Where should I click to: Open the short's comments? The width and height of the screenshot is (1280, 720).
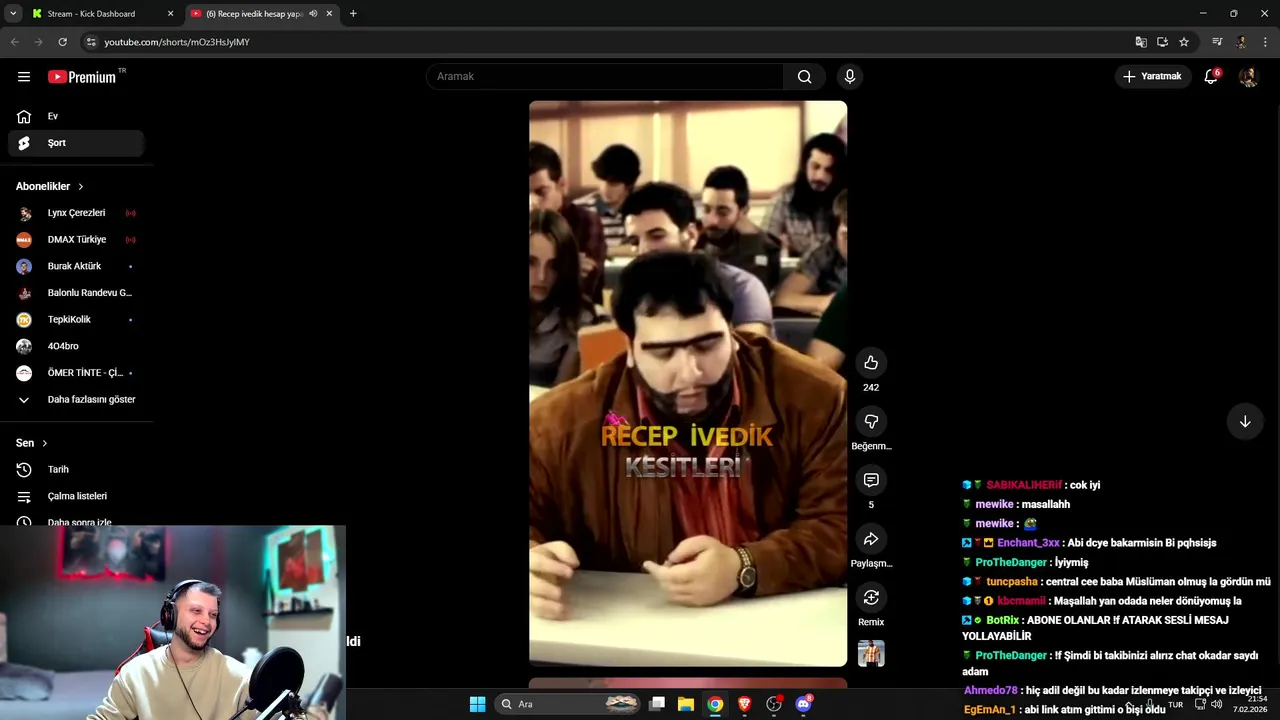[x=871, y=480]
